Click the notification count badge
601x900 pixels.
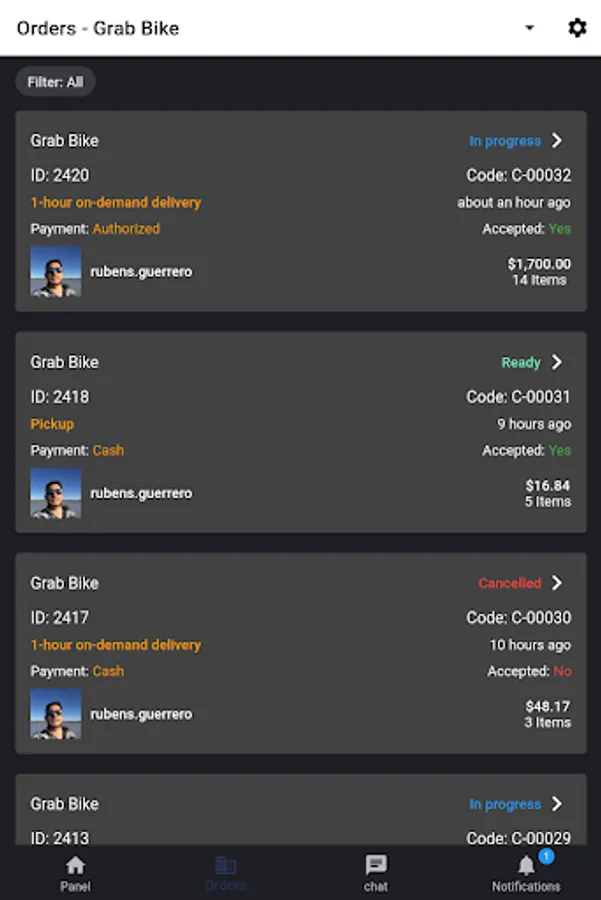tap(546, 856)
